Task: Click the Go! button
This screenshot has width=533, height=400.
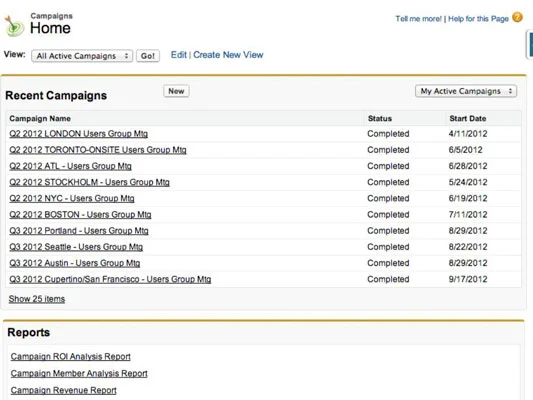Action: (148, 56)
